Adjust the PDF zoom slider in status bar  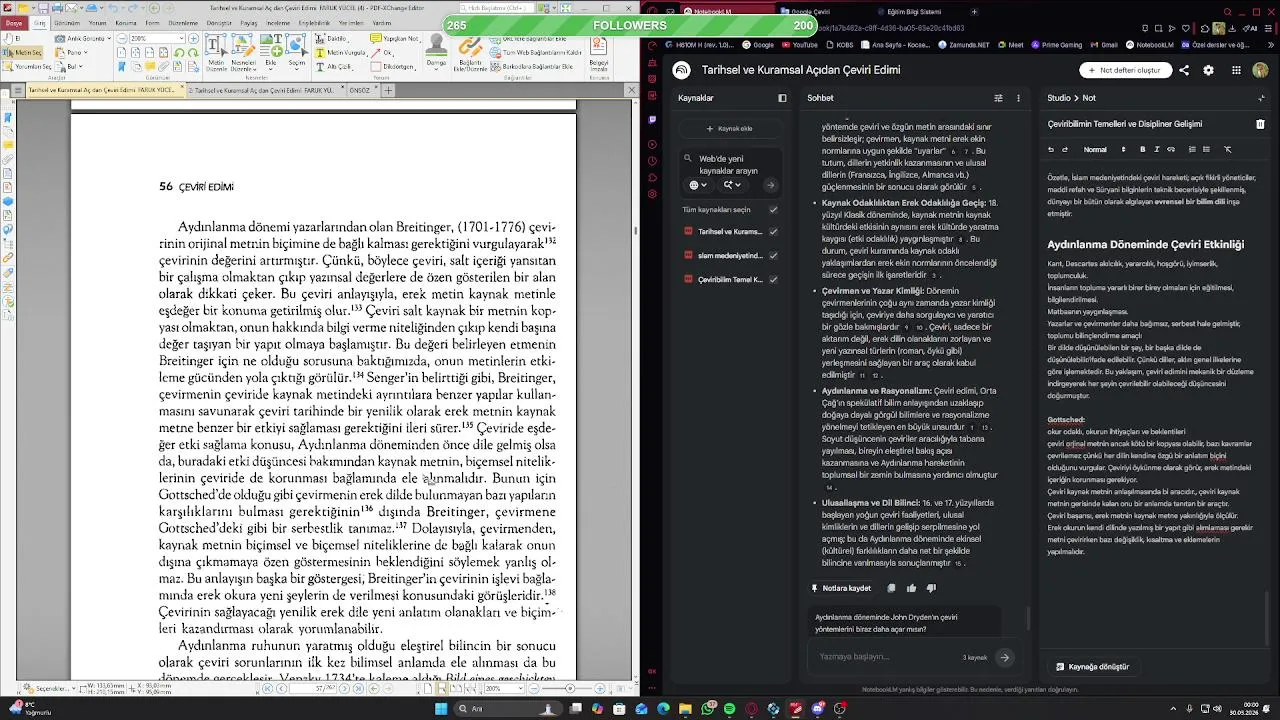(570, 688)
